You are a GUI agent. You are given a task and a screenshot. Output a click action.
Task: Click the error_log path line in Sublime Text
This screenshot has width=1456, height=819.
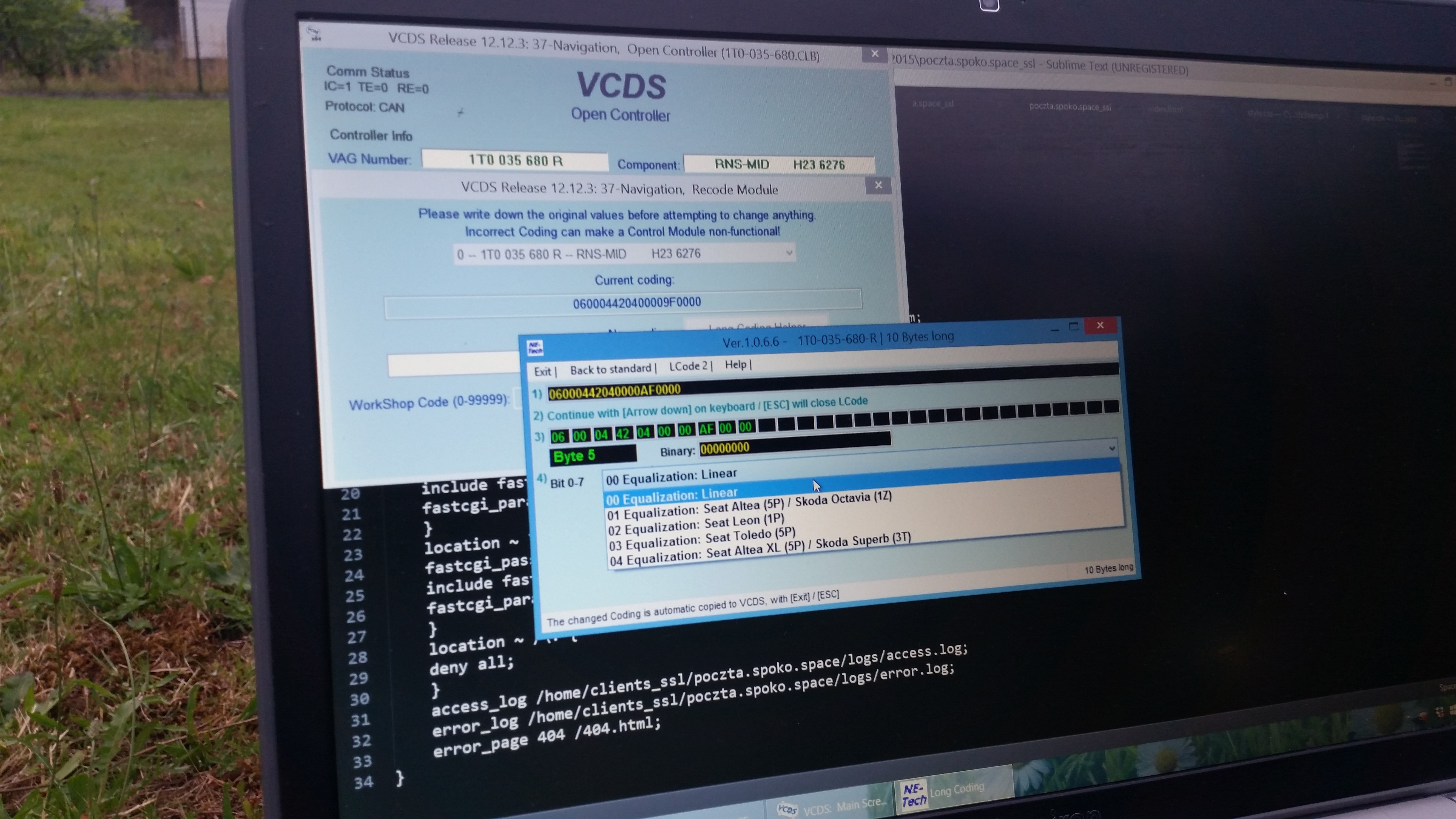pyautogui.click(x=693, y=700)
